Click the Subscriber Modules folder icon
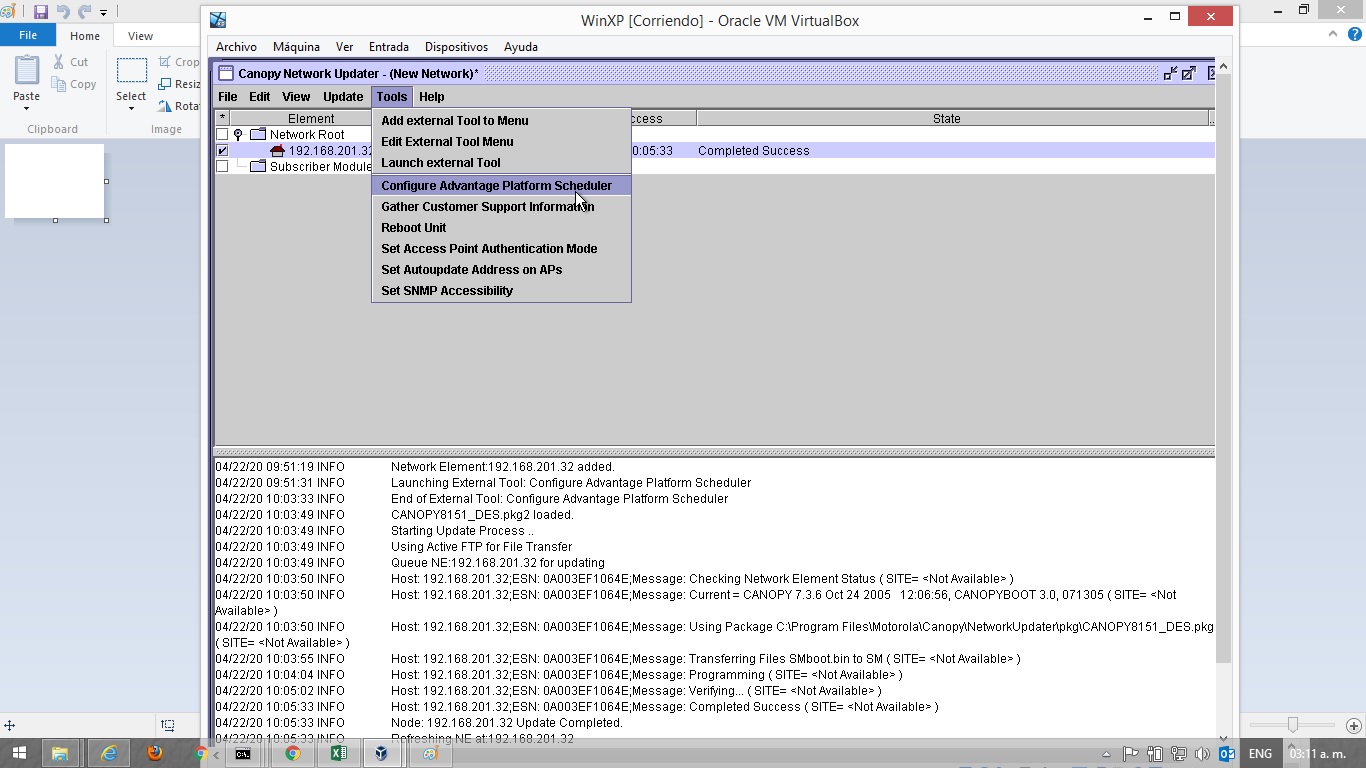This screenshot has width=1366, height=768. click(x=258, y=167)
